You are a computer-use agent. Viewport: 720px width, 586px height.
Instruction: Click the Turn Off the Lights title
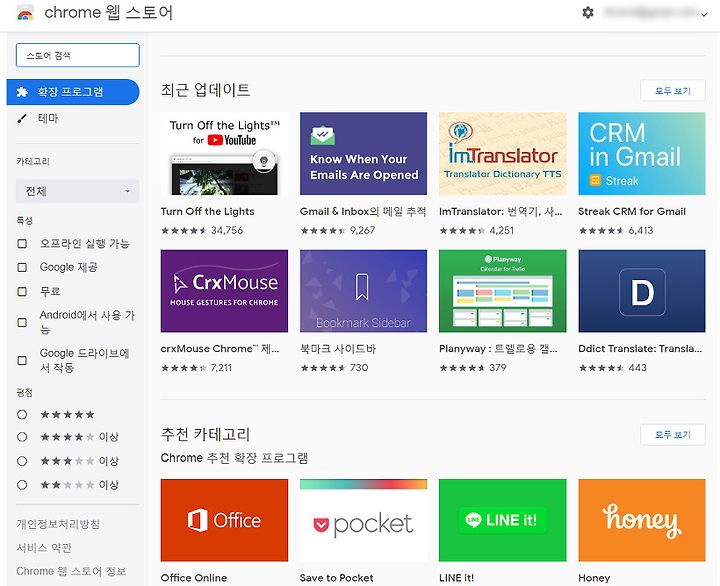point(208,211)
